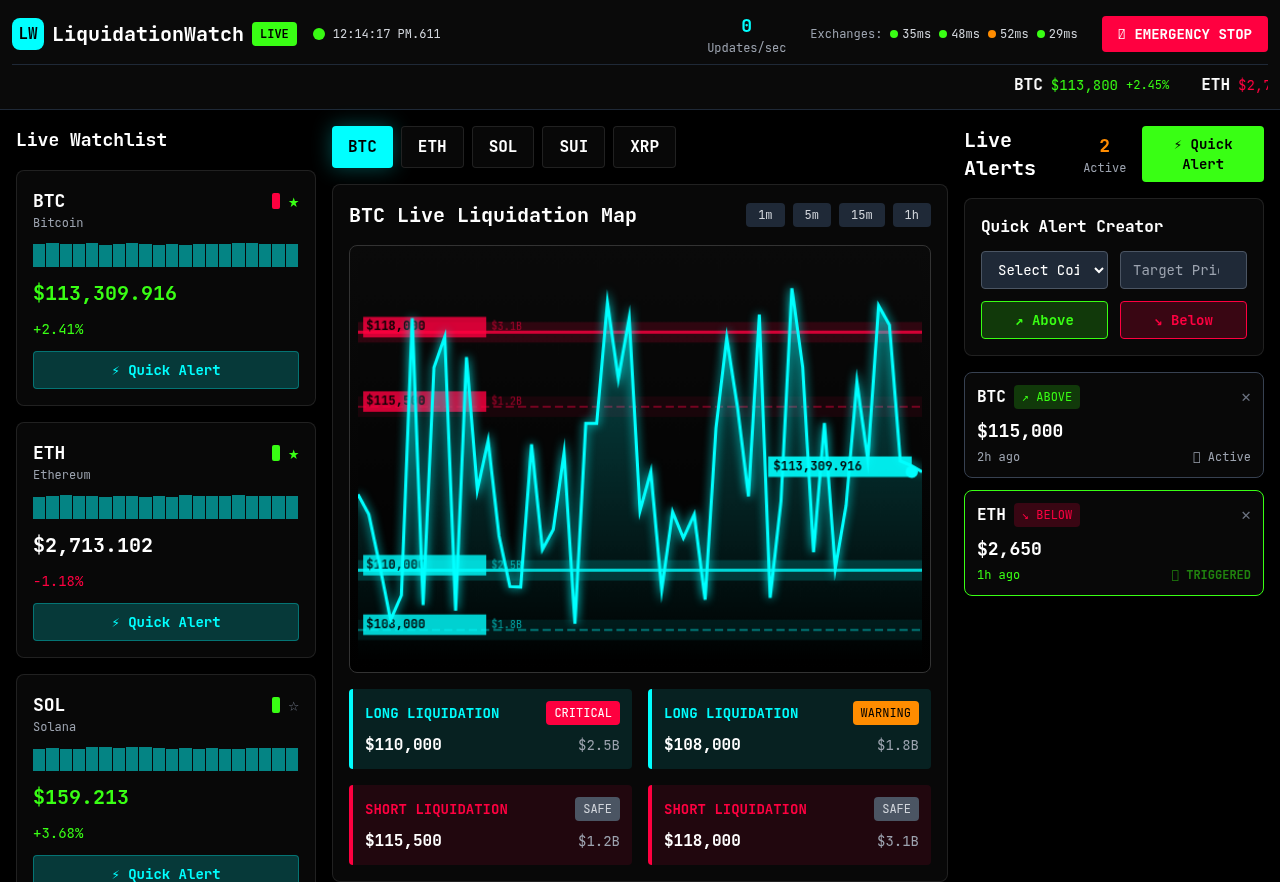The image size is (1280, 882).
Task: Toggle the favorite star on the BTC card
Action: point(295,201)
